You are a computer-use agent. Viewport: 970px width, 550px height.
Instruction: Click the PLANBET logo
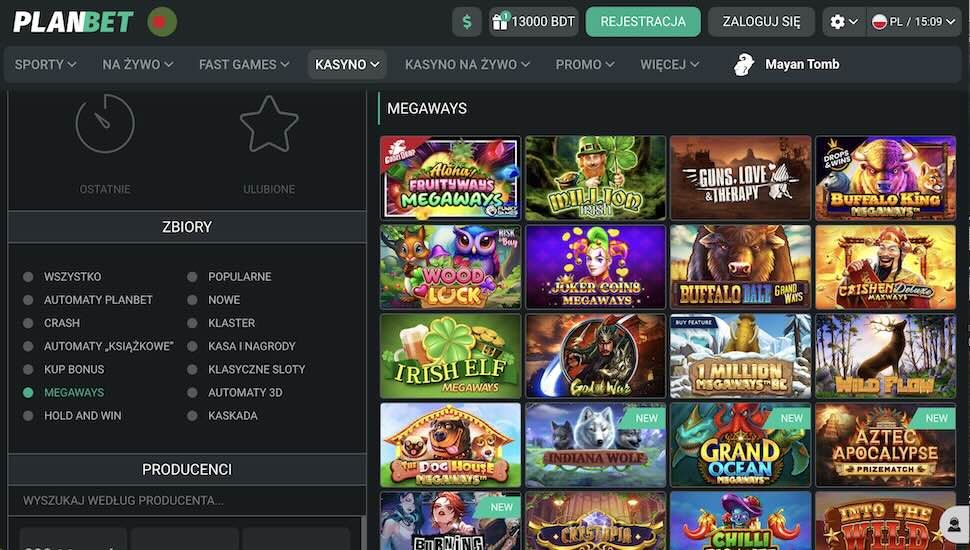pyautogui.click(x=73, y=22)
